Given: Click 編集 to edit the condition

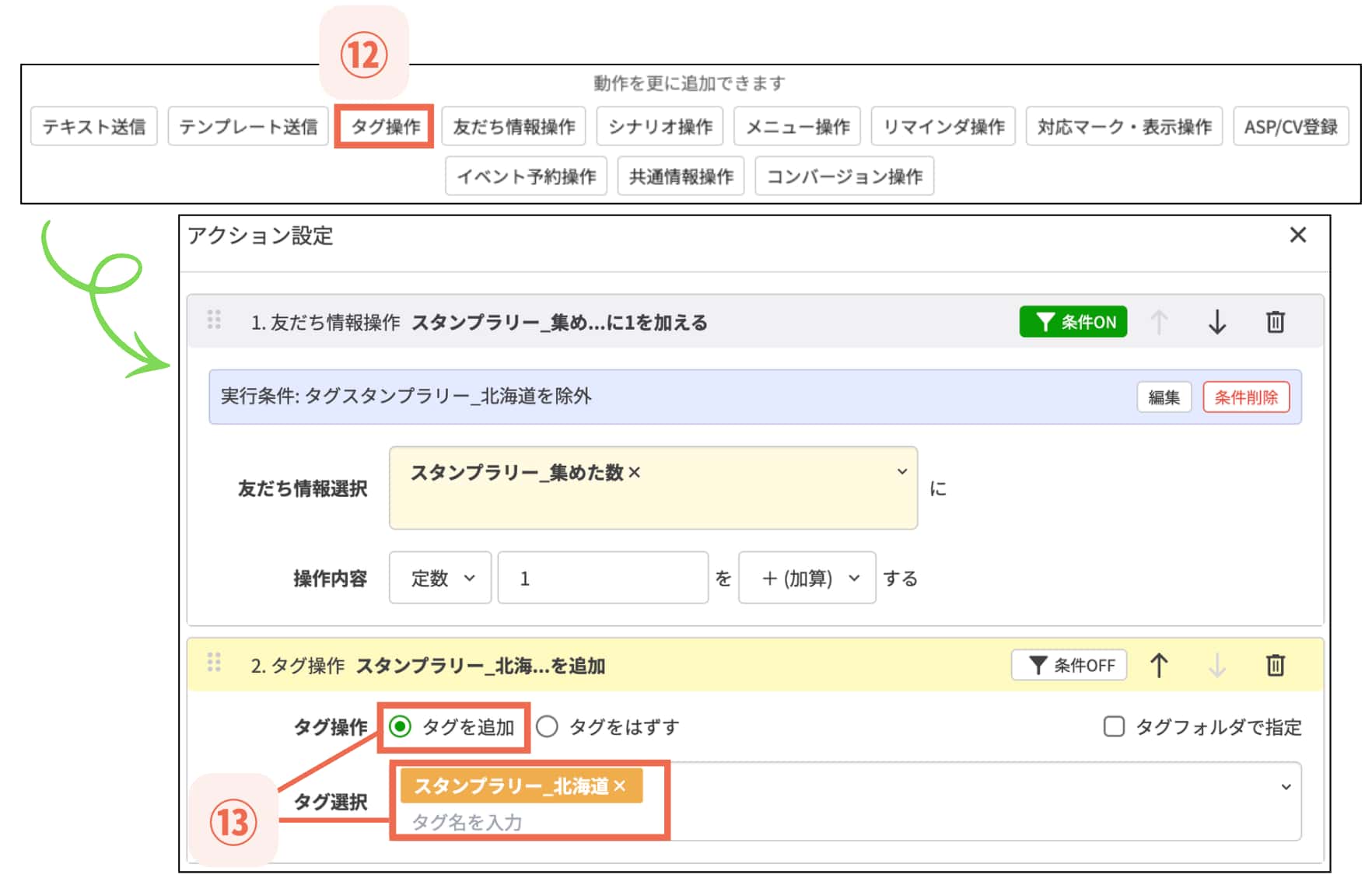Looking at the screenshot, I should (x=1164, y=397).
